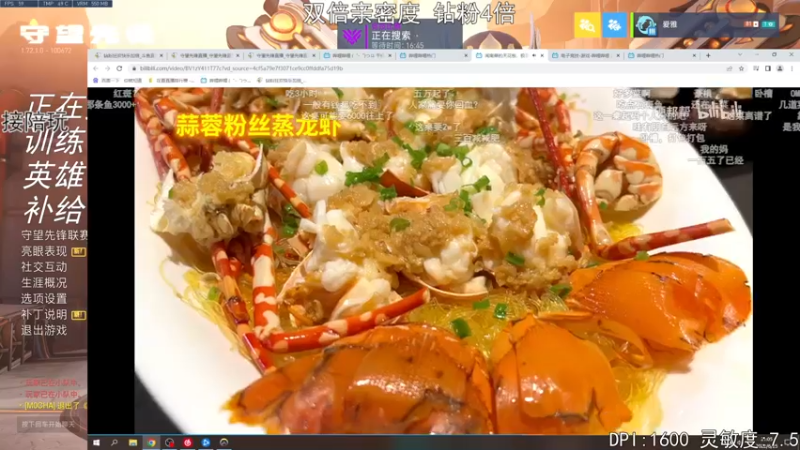
Task: Open 社交互动 menu entry
Action: point(44,267)
